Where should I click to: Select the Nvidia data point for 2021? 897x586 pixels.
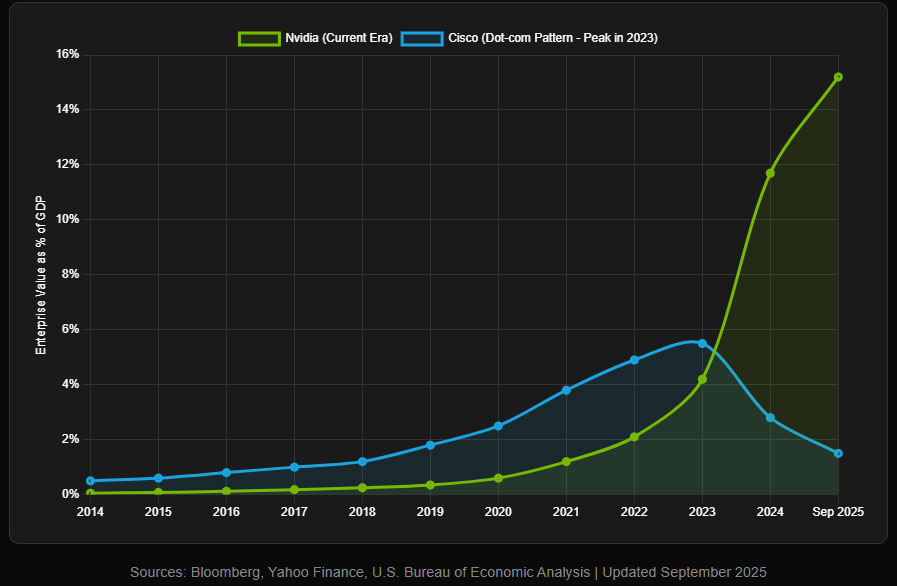pyautogui.click(x=566, y=462)
